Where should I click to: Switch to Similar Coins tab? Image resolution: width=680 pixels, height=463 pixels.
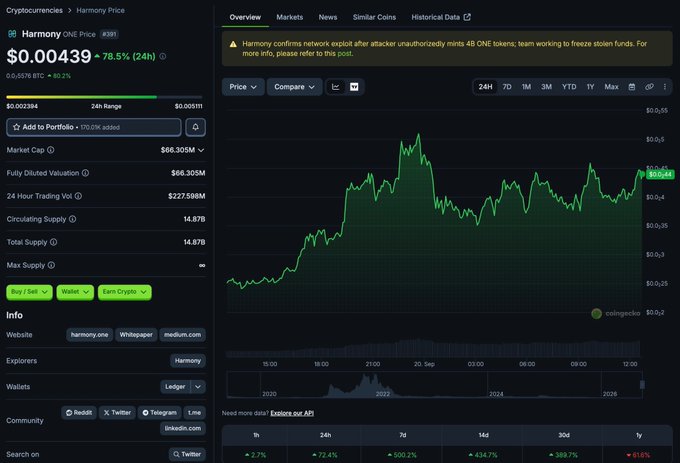(x=374, y=17)
